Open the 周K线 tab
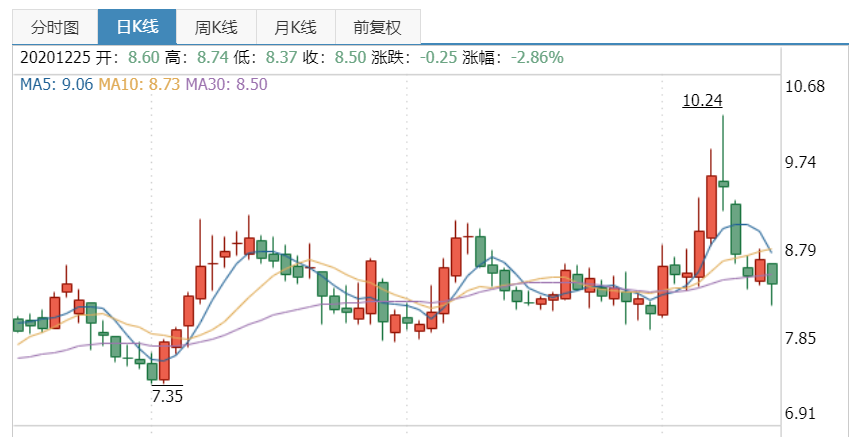 pos(216,27)
